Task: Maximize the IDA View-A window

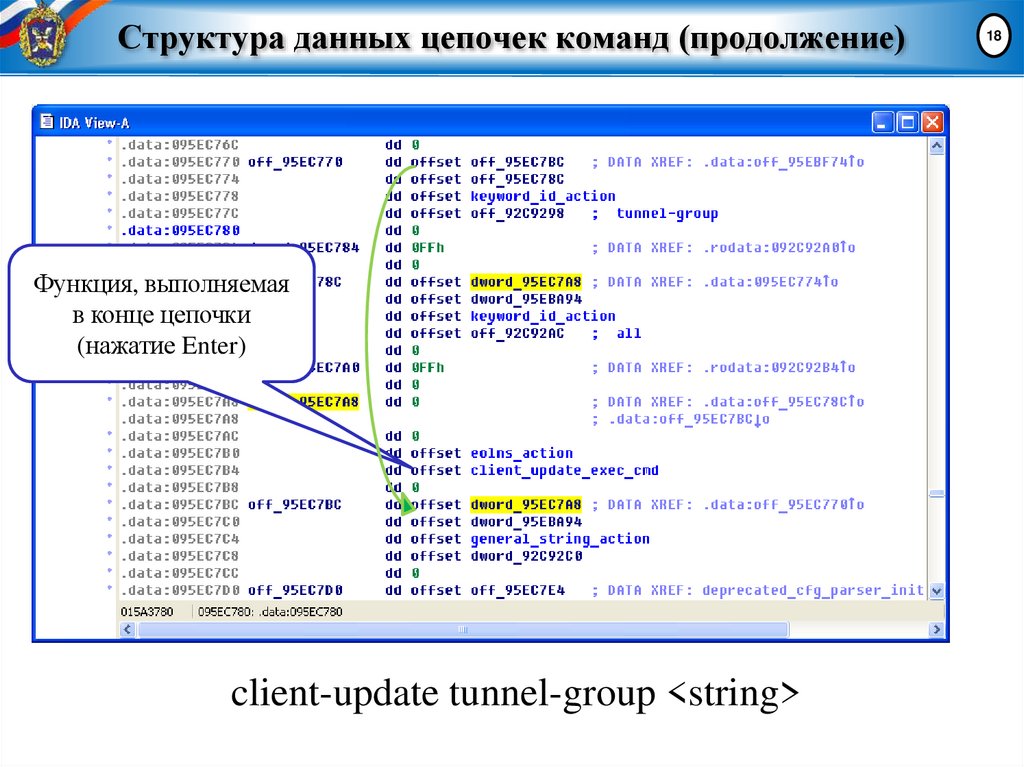Action: click(908, 122)
